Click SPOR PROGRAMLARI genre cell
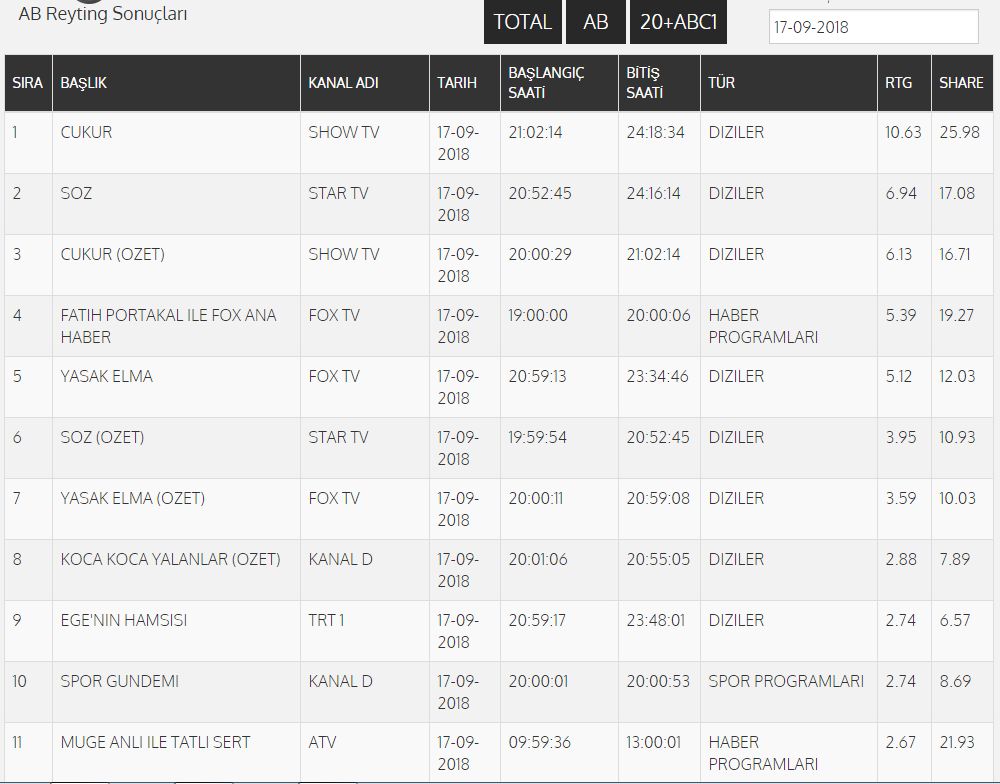The height and width of the screenshot is (784, 1000). pos(786,681)
